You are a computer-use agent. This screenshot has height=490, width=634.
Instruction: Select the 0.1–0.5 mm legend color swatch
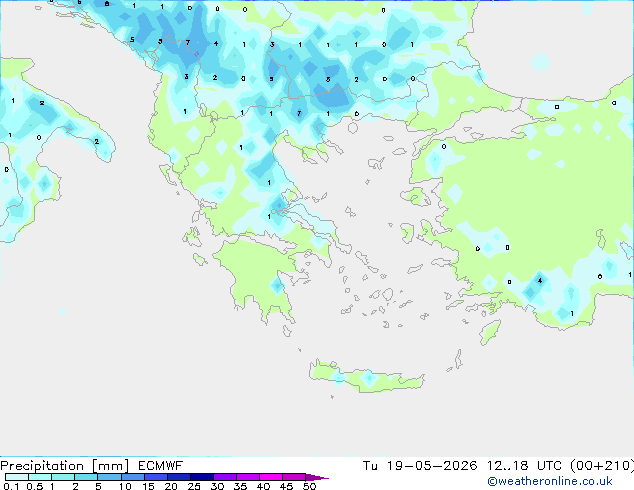tap(17, 477)
